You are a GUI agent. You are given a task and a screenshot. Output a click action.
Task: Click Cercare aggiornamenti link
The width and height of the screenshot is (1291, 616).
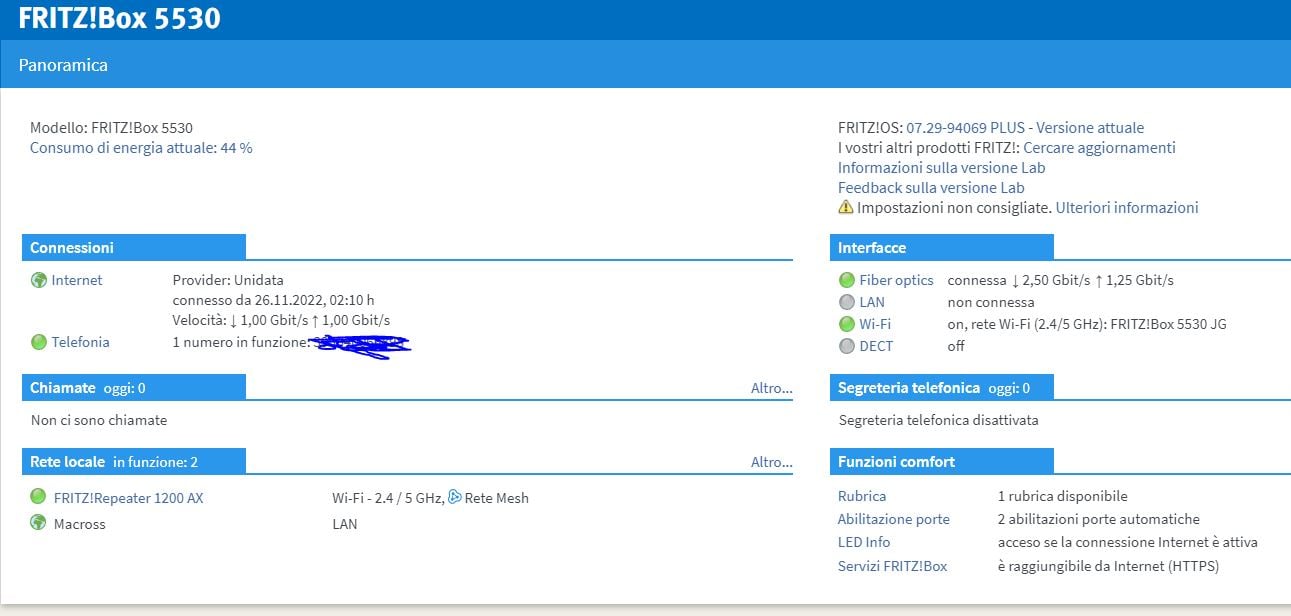(x=1099, y=148)
